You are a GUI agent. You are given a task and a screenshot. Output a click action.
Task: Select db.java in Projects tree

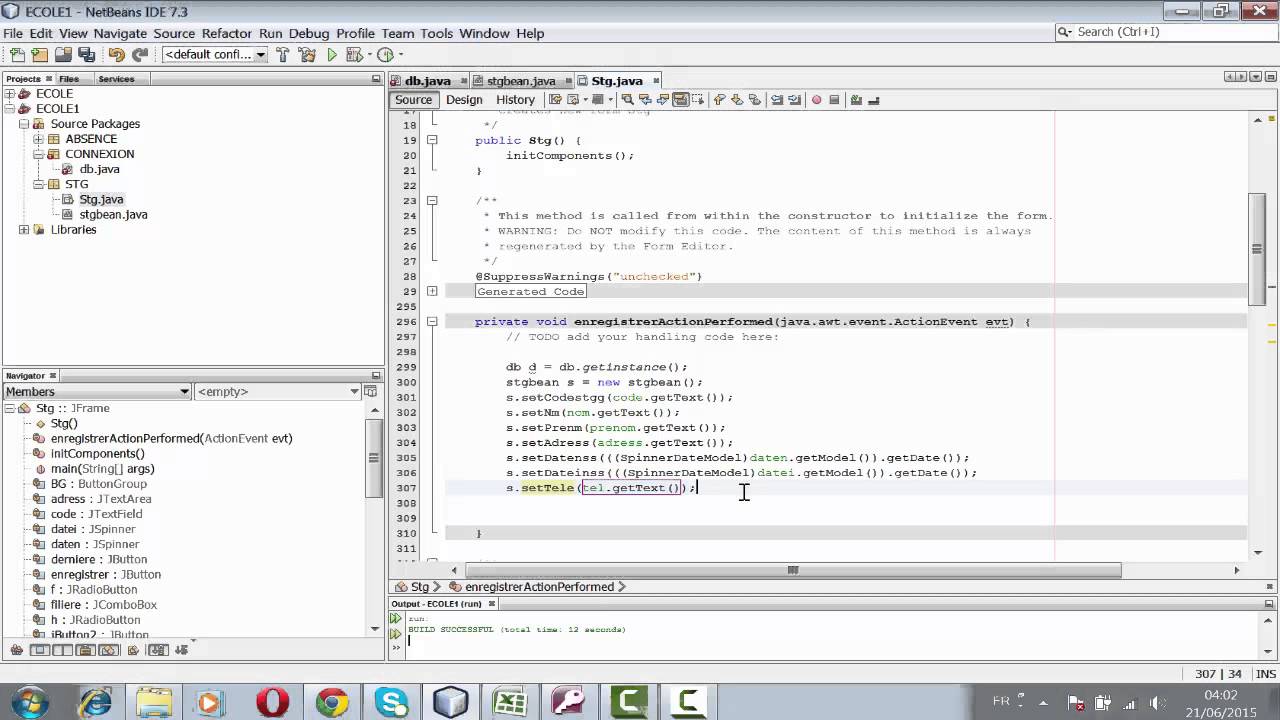[x=99, y=169]
